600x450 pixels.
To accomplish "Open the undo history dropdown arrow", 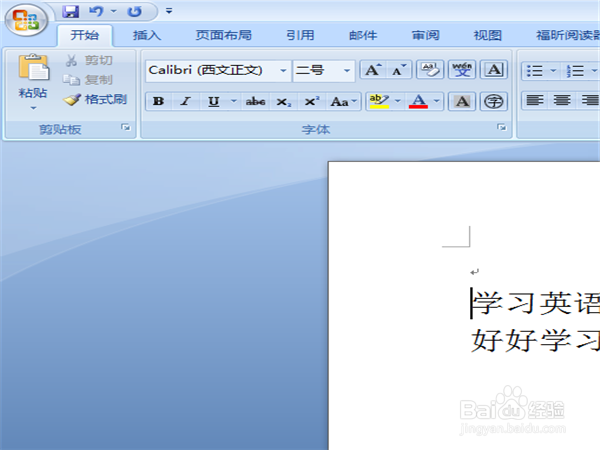I will tap(114, 11).
